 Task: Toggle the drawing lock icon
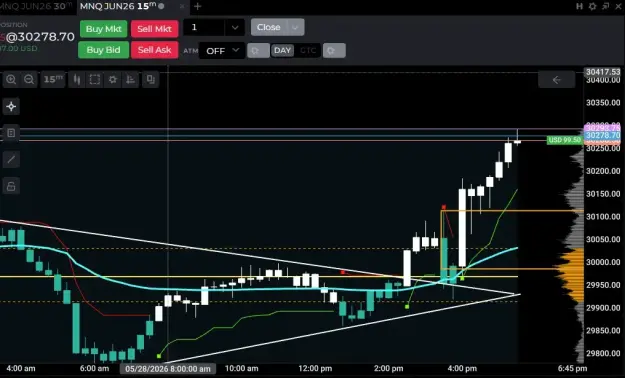pos(11,186)
